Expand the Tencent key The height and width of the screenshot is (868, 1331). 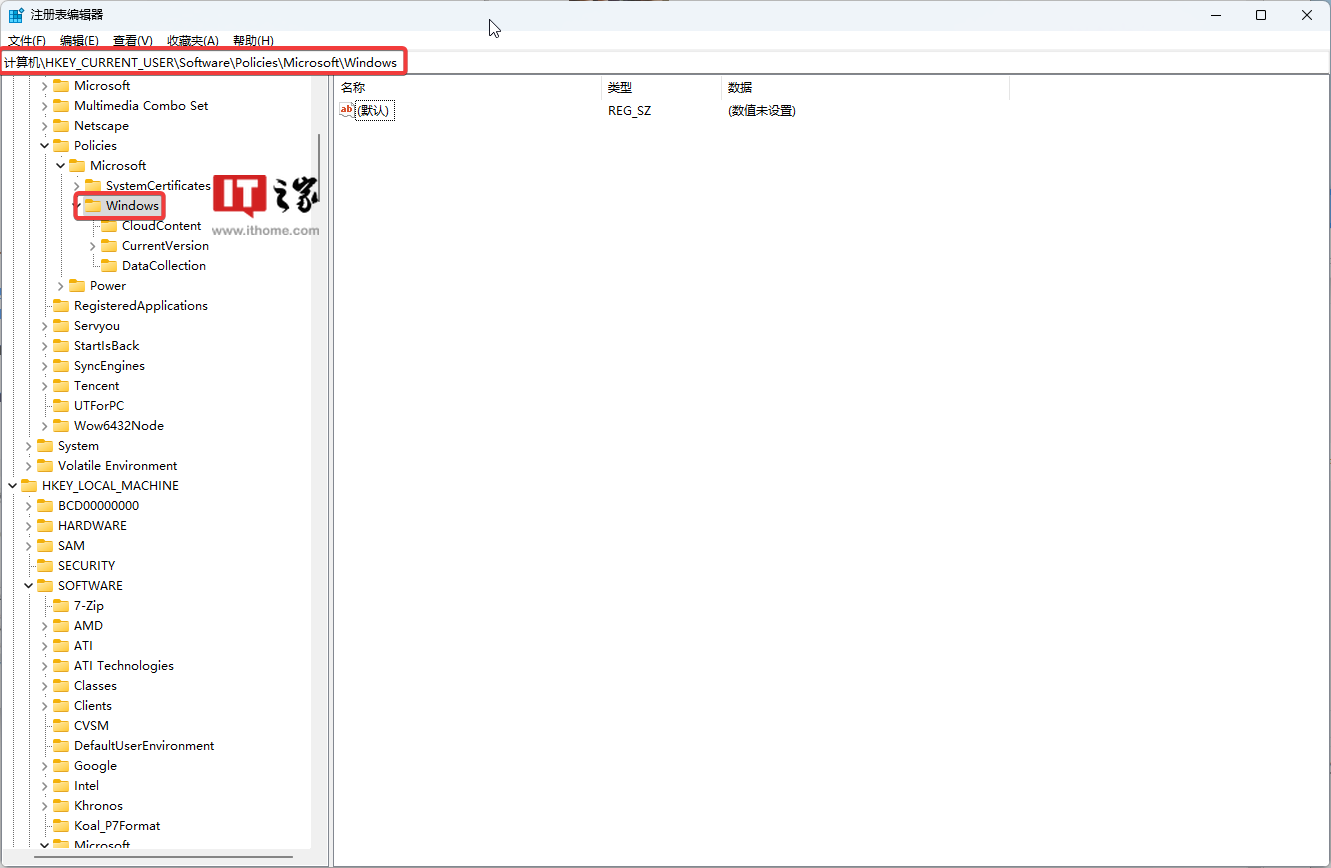pos(45,386)
